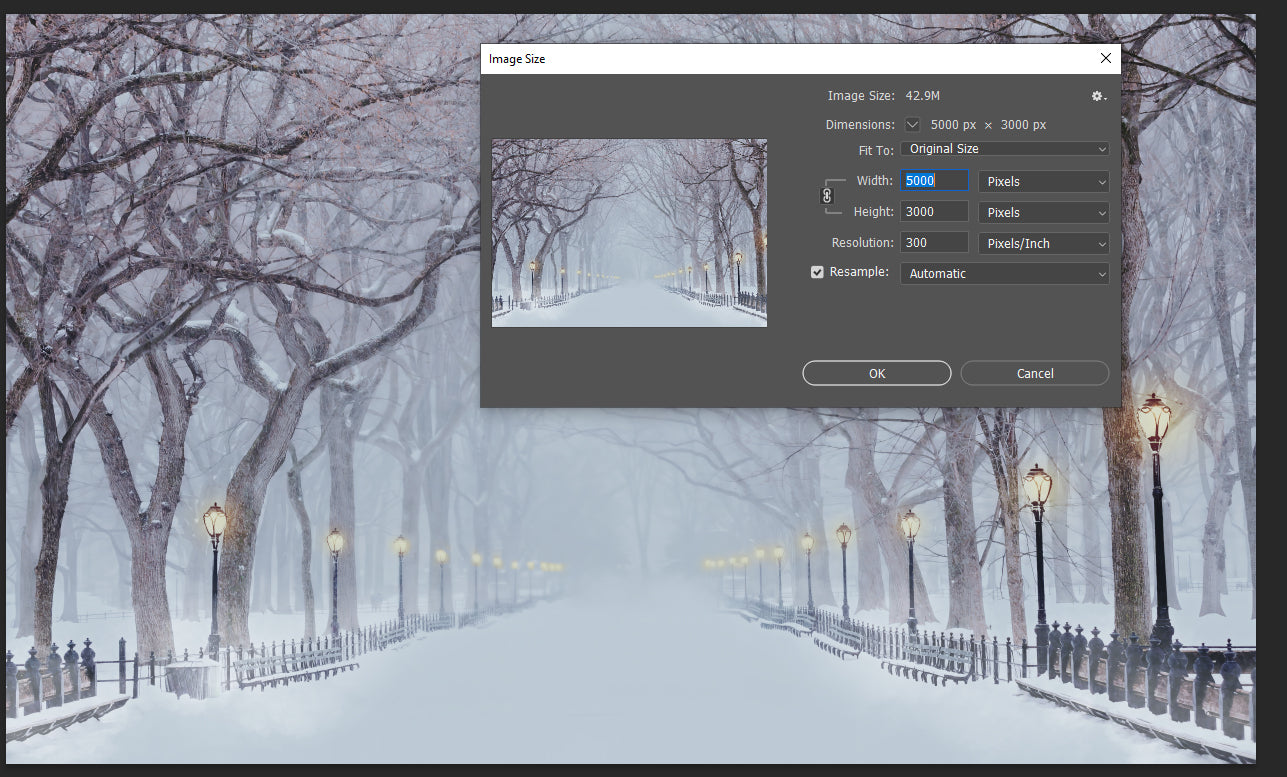Screen dimensions: 1287x777
Task: Open the Resolution Pixels/Inch dropdown
Action: tap(1043, 243)
